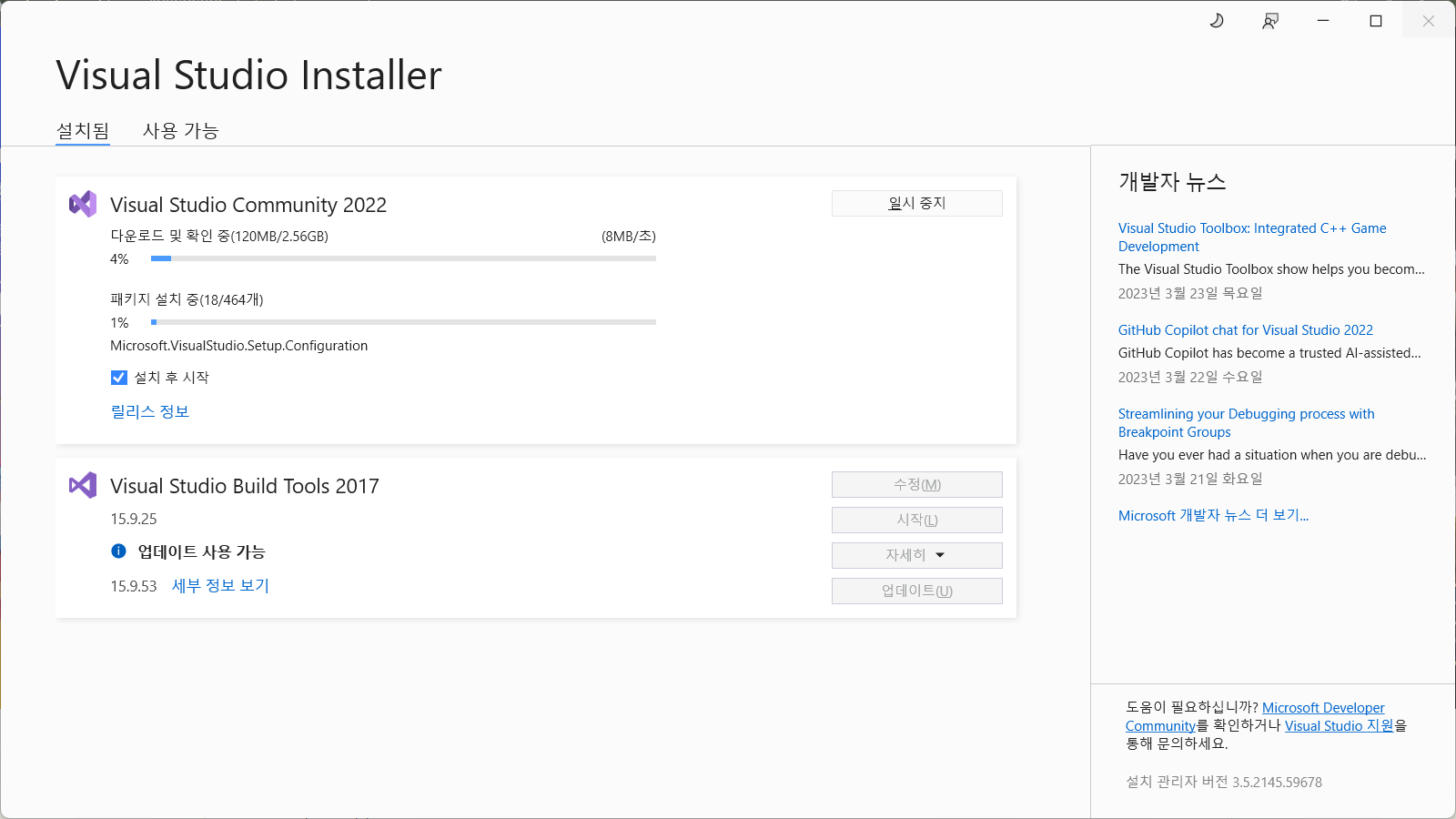Screen dimensions: 1456x819
Task: Click the 2023년 3월 21일 화요일 date
Action: [x=1190, y=479]
